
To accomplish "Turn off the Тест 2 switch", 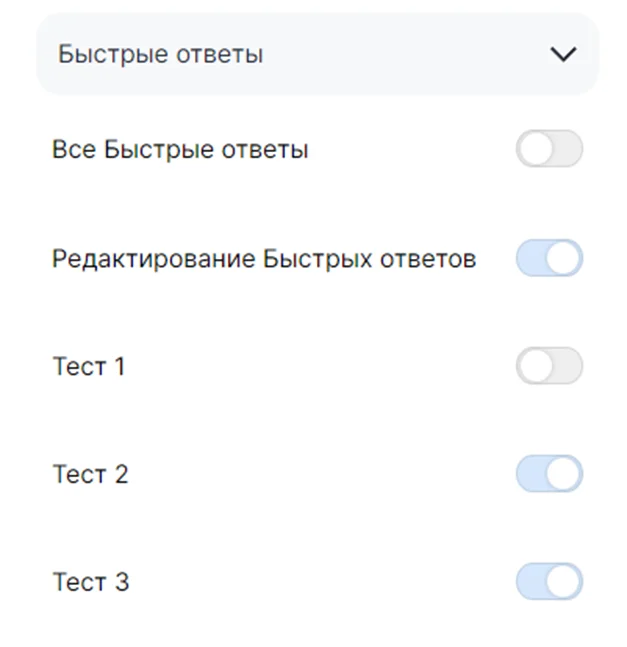I will [x=549, y=474].
